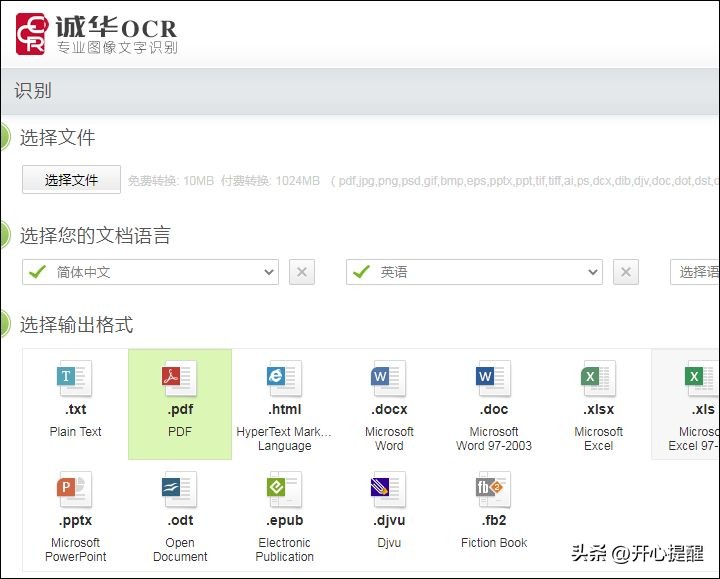Click the 选择文件 section heading
The image size is (720, 579).
pyautogui.click(x=57, y=137)
